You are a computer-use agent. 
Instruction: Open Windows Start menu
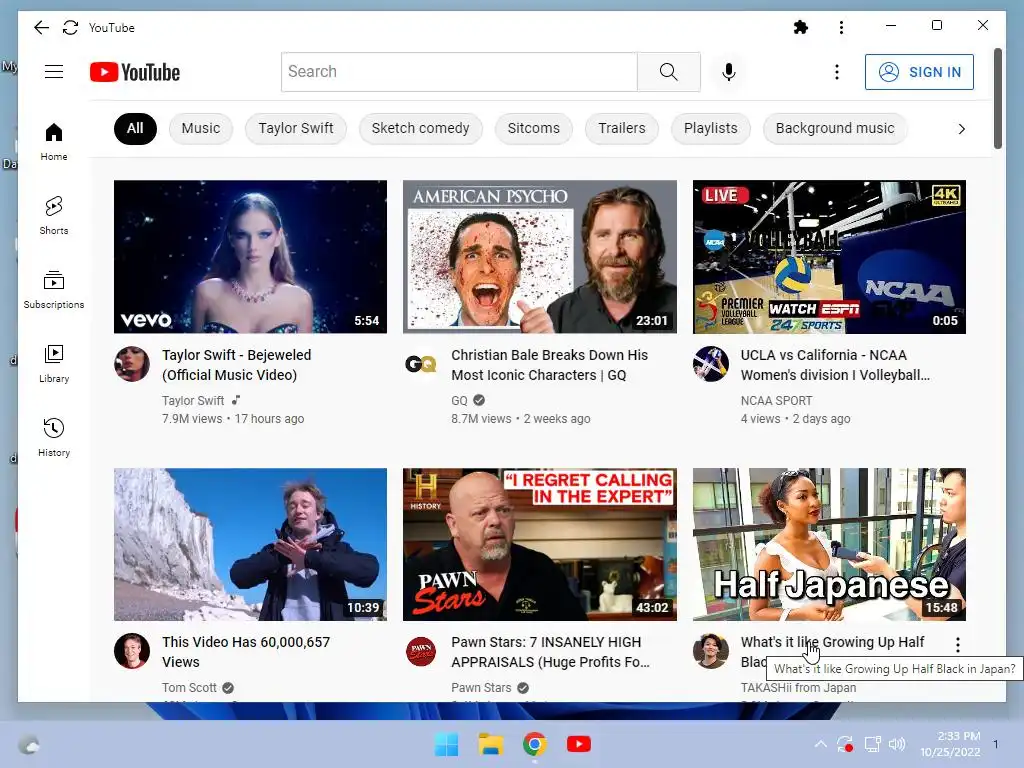(x=447, y=744)
